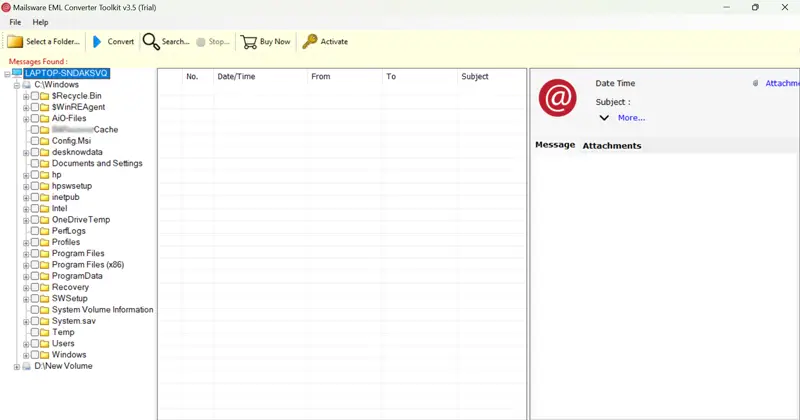Check the ProgramData folder checkbox
800x420 pixels.
click(x=35, y=276)
